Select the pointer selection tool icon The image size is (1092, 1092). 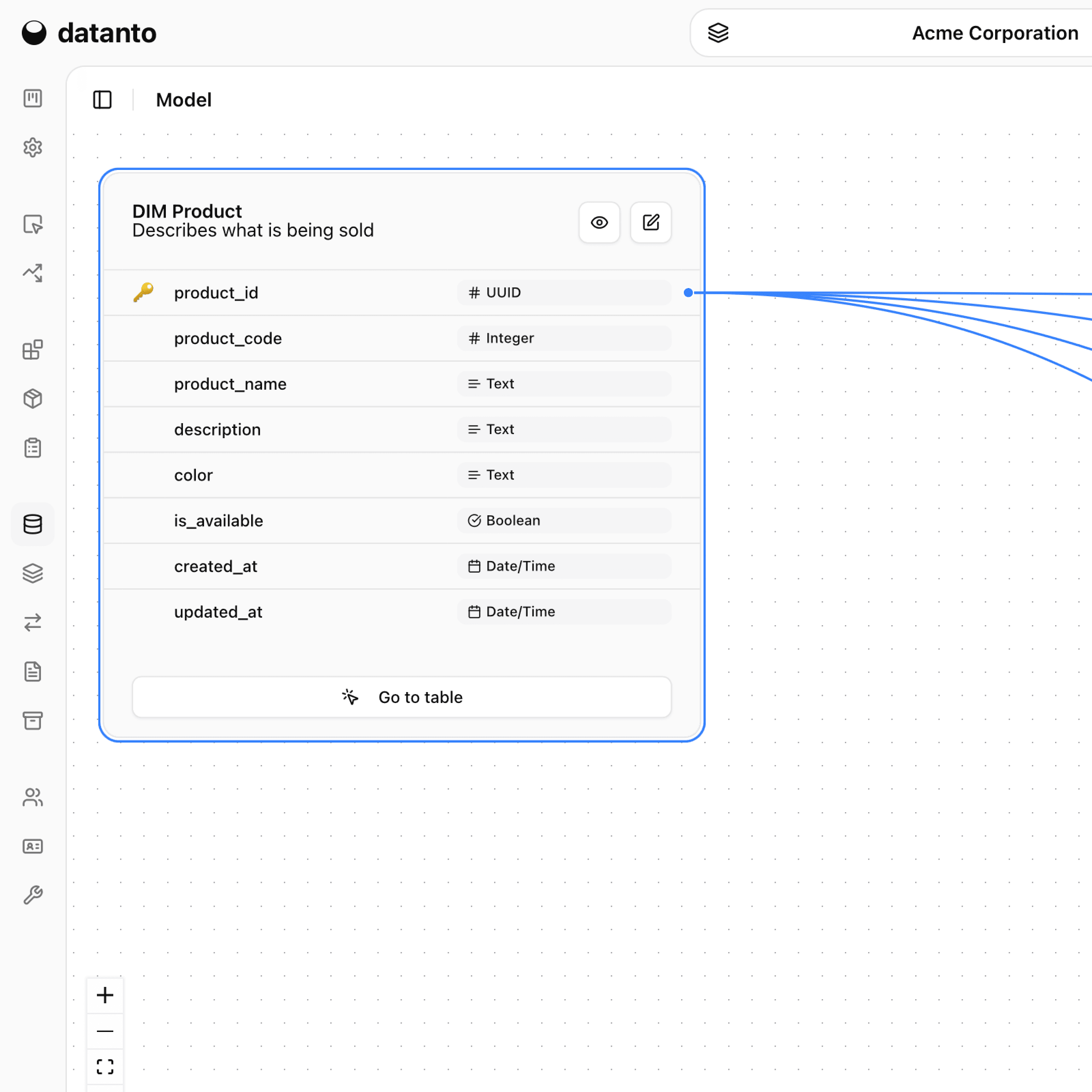tap(32, 225)
